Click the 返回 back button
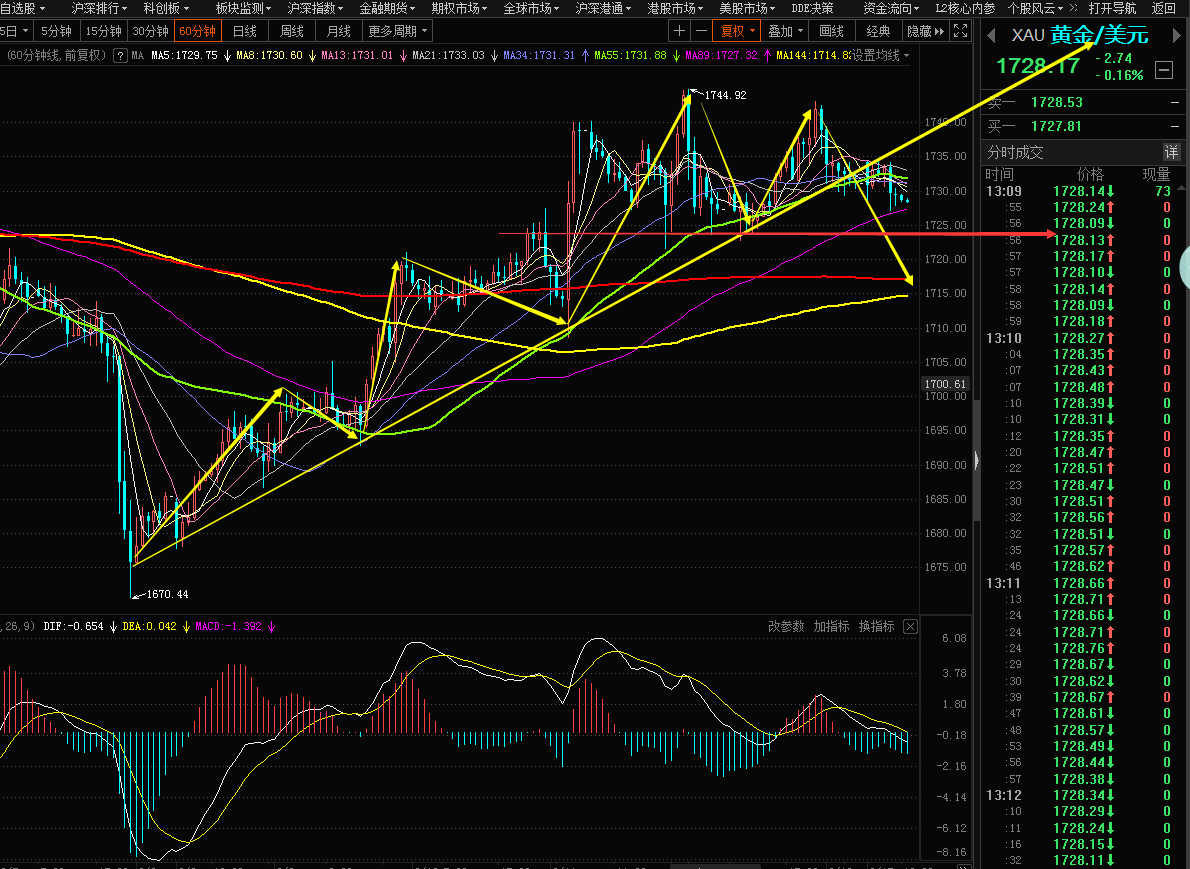This screenshot has width=1190, height=869. point(1163,8)
